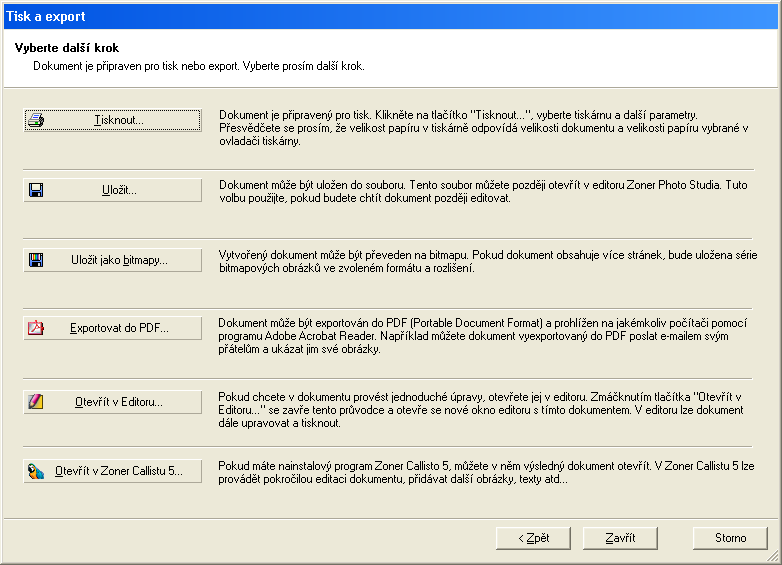Image resolution: width=782 pixels, height=565 pixels.
Task: Click description 'Dokument může být exportován do PDF'
Action: click(x=483, y=336)
